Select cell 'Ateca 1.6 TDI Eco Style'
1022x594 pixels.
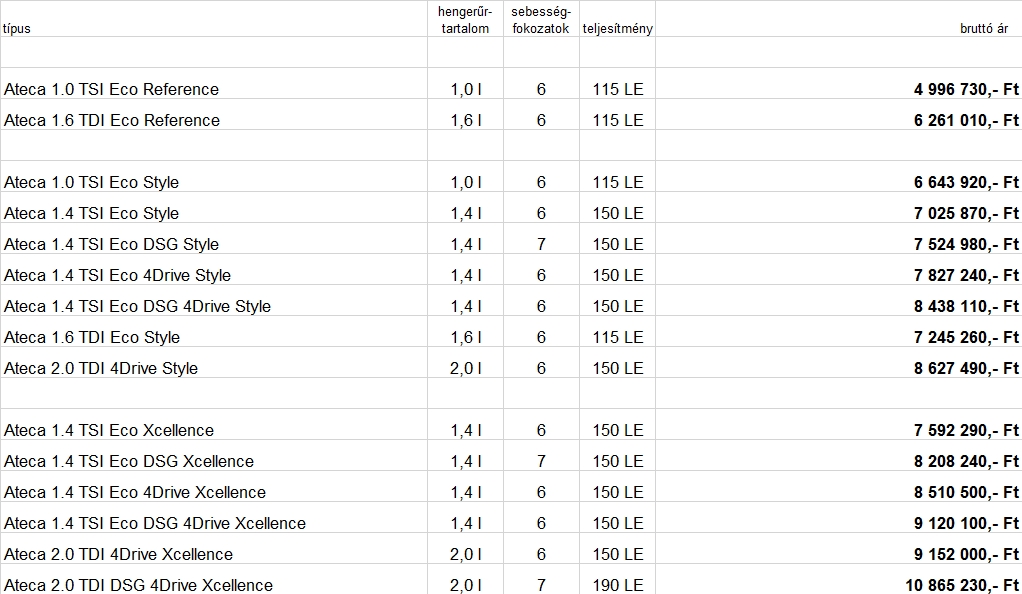[x=214, y=332]
